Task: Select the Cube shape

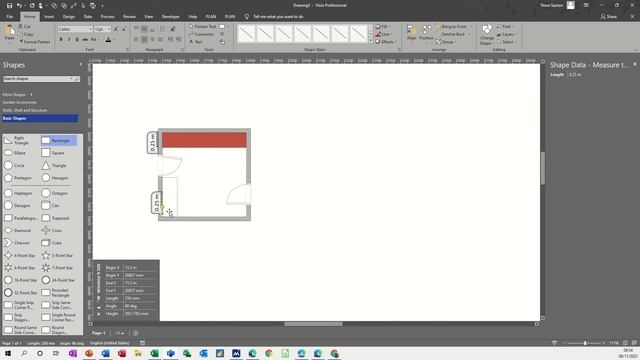Action: click(x=51, y=243)
